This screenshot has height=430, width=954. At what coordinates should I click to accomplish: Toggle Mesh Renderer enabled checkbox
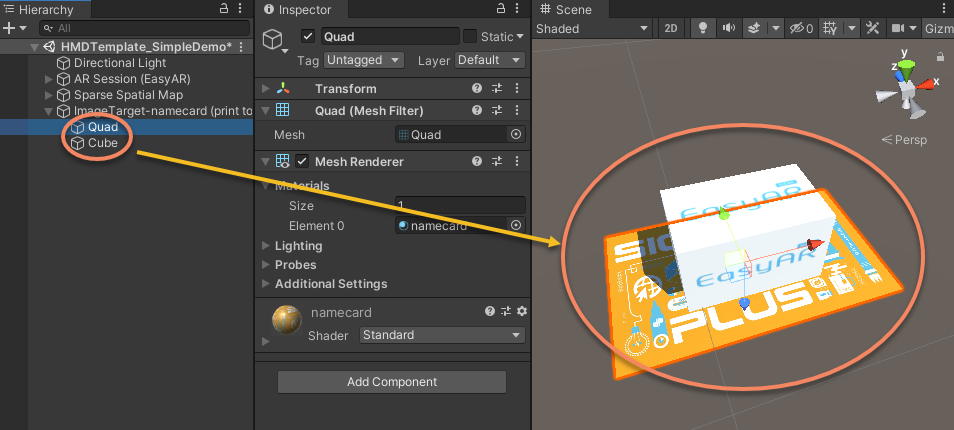(x=302, y=162)
